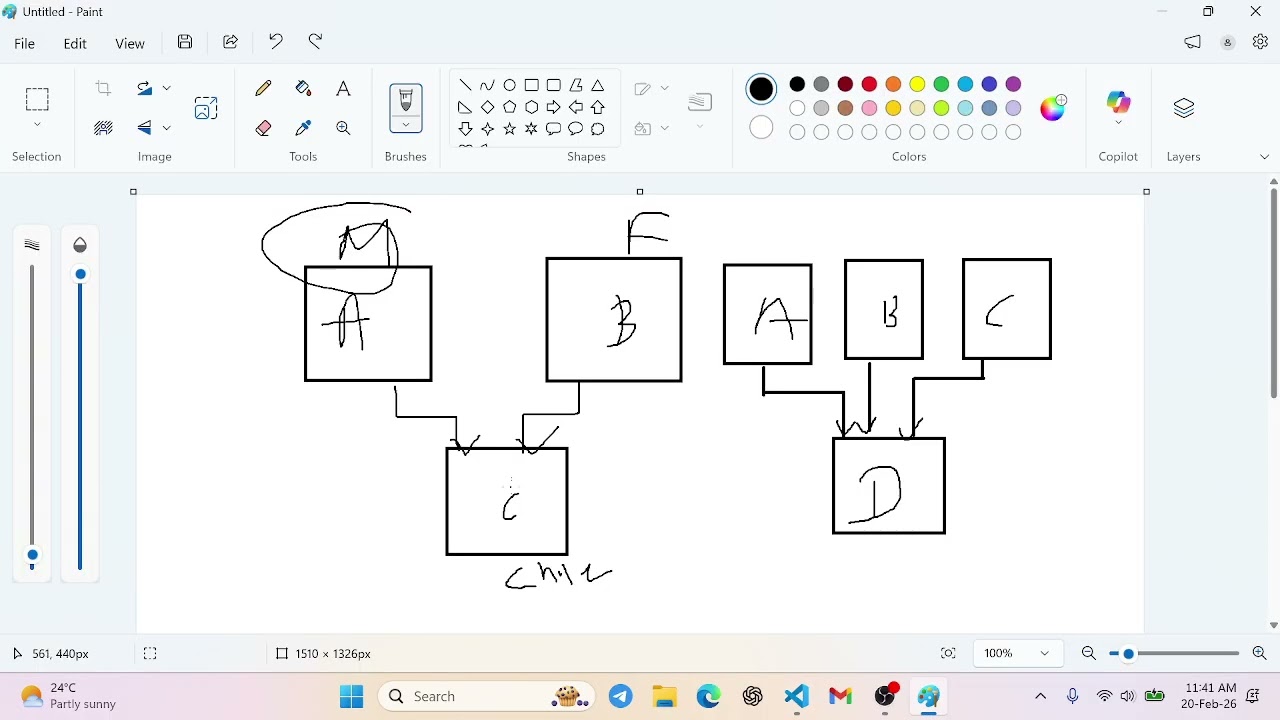Click the Edit colors wheel
The height and width of the screenshot is (720, 1280).
coord(1054,108)
